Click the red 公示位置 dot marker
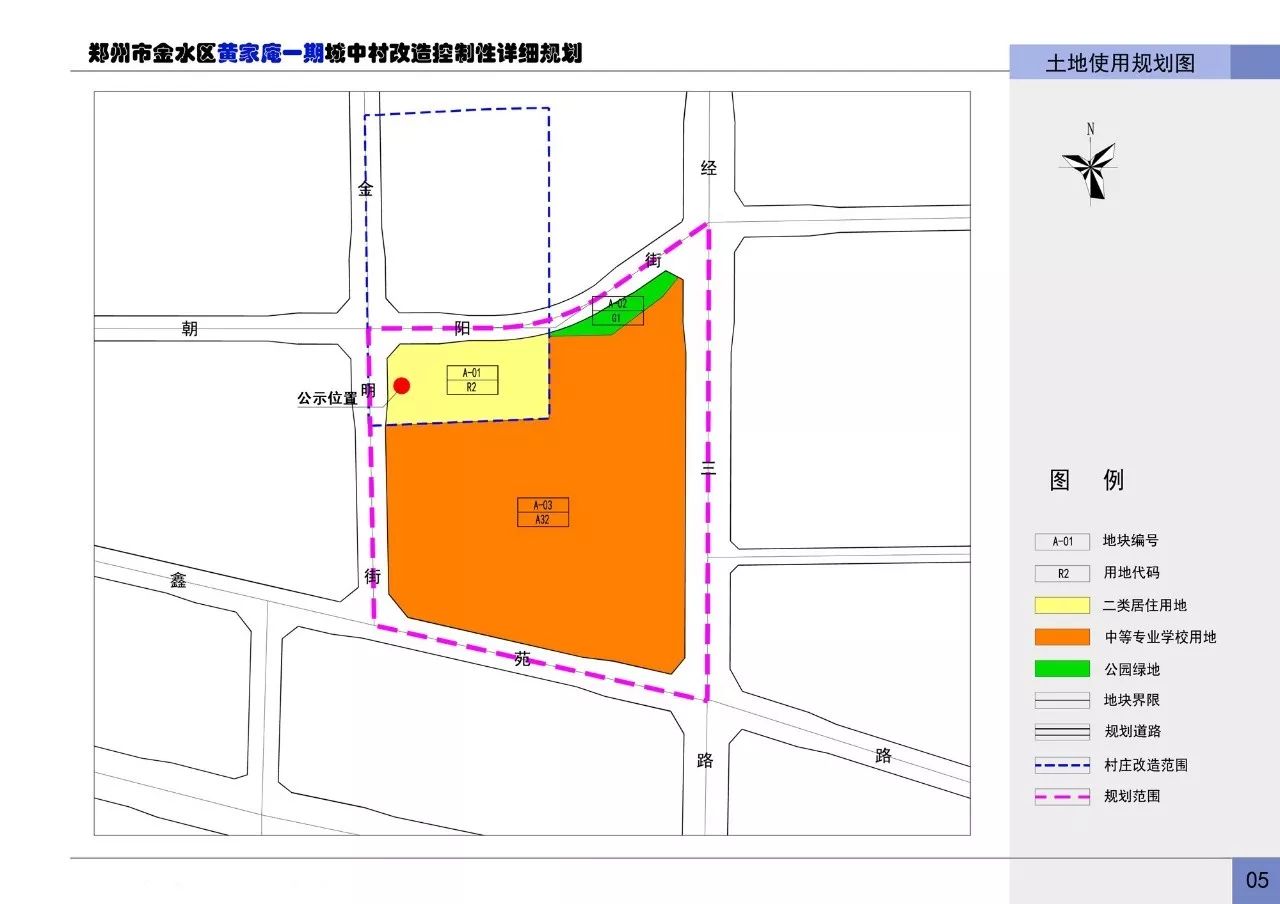 click(x=402, y=386)
